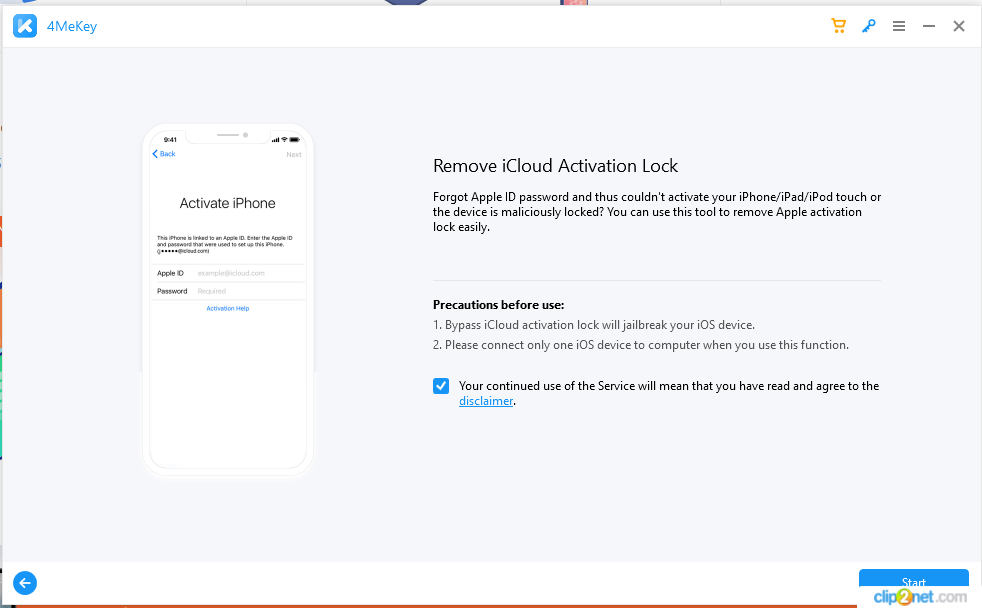This screenshot has height=608, width=982.
Task: Minimize the 4MeKey window
Action: (x=928, y=26)
